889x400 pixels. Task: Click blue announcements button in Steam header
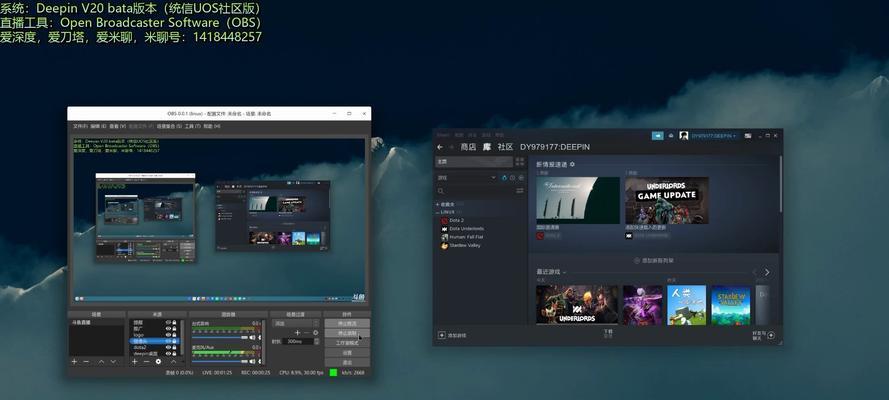click(658, 136)
